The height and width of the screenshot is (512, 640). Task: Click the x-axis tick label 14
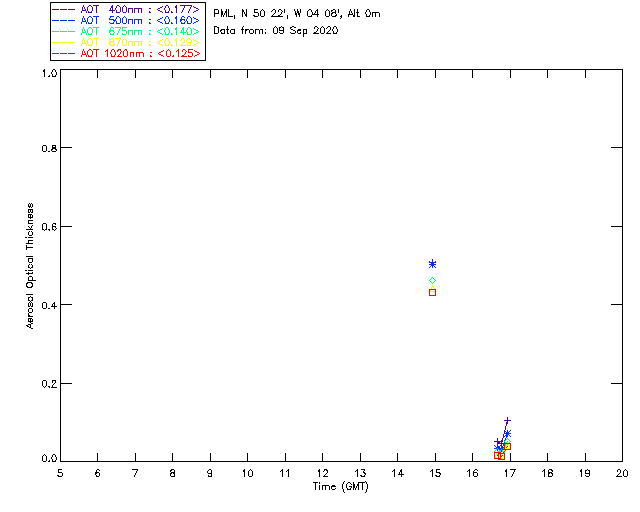coord(398,473)
